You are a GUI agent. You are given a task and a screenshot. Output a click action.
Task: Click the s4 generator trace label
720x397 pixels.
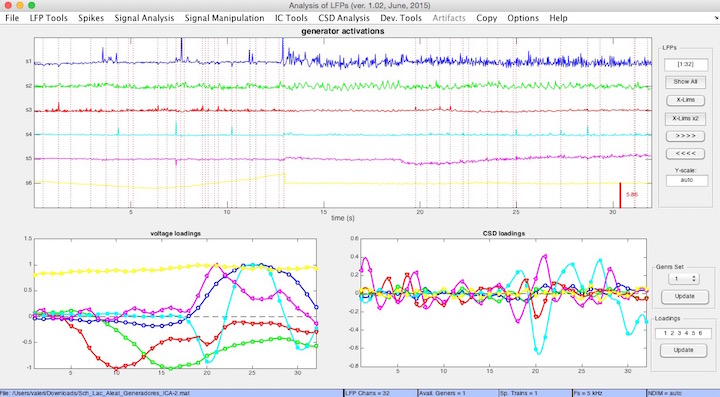(28, 134)
